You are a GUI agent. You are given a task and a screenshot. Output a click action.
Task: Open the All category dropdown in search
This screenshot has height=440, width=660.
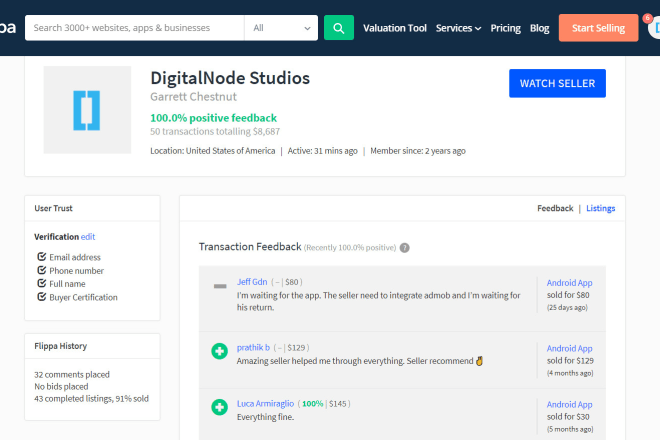(x=281, y=28)
